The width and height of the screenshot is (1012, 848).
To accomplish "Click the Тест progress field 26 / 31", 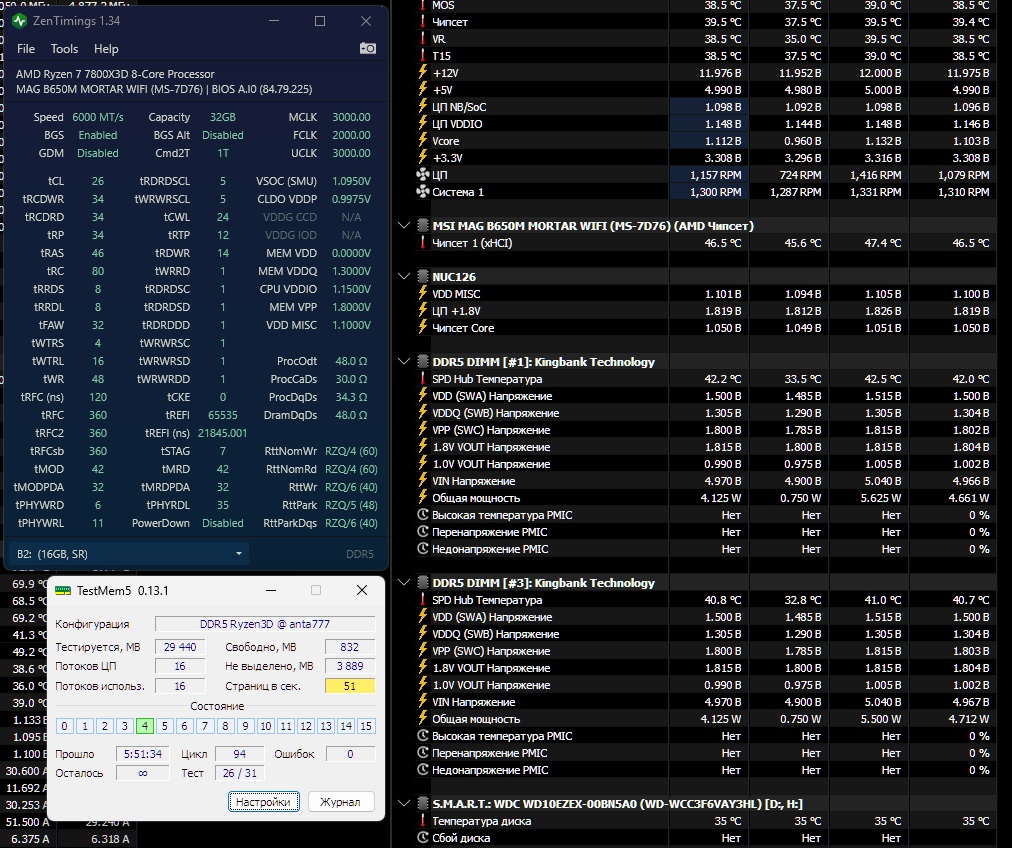I will click(x=239, y=772).
